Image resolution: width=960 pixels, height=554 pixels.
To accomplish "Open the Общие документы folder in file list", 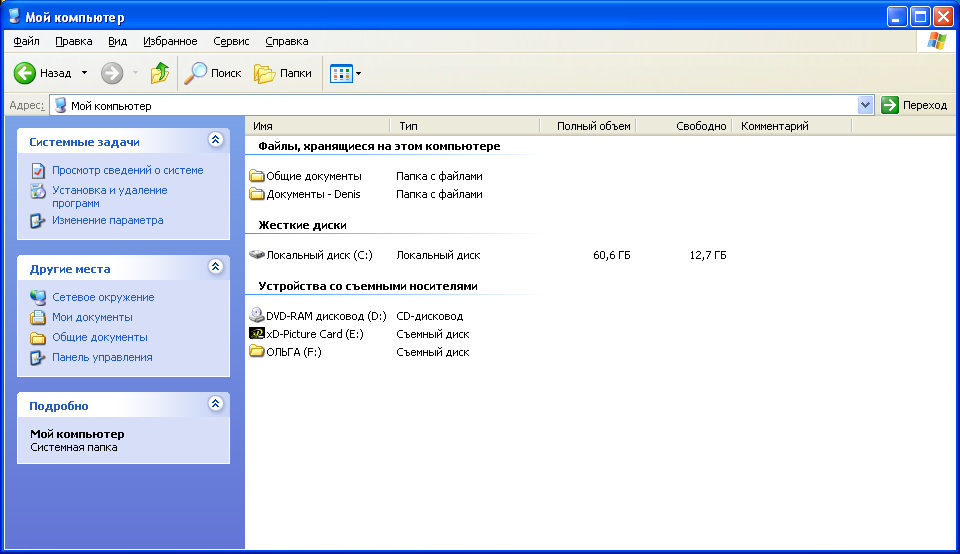I will (x=313, y=176).
